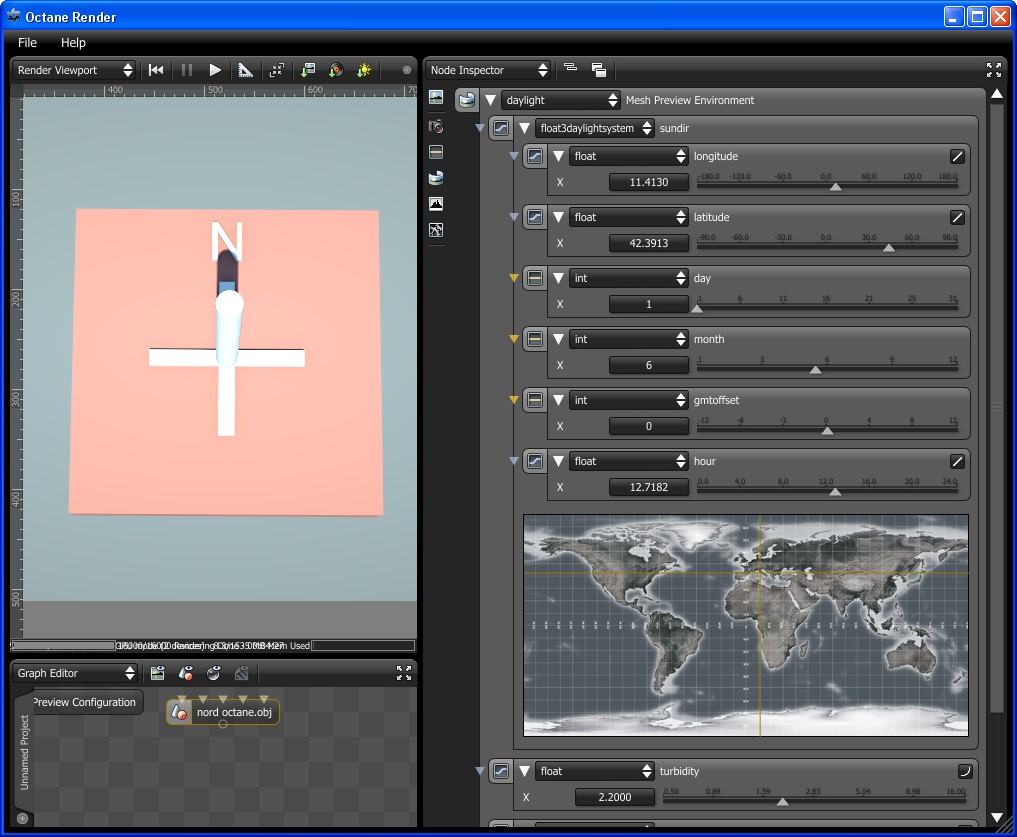The image size is (1017, 837).
Task: Open the Render Viewport panel type dropdown
Action: point(73,70)
